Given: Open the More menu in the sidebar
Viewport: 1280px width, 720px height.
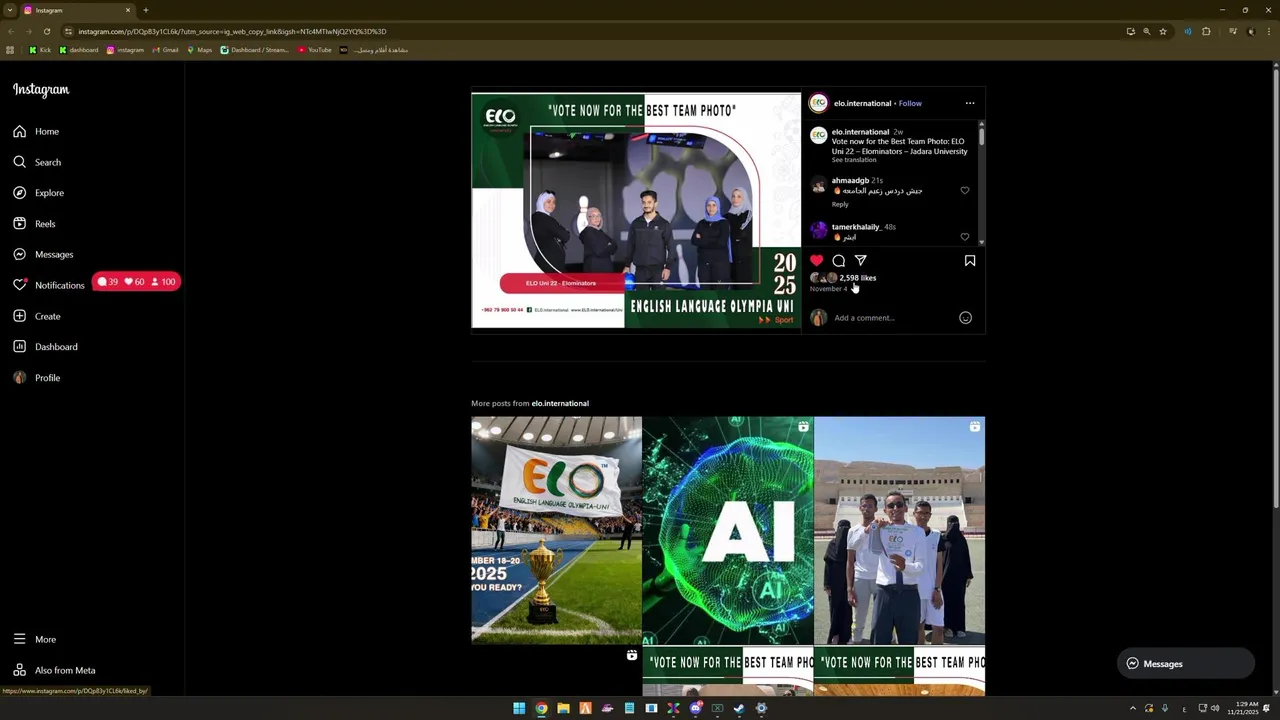Looking at the screenshot, I should 35,639.
